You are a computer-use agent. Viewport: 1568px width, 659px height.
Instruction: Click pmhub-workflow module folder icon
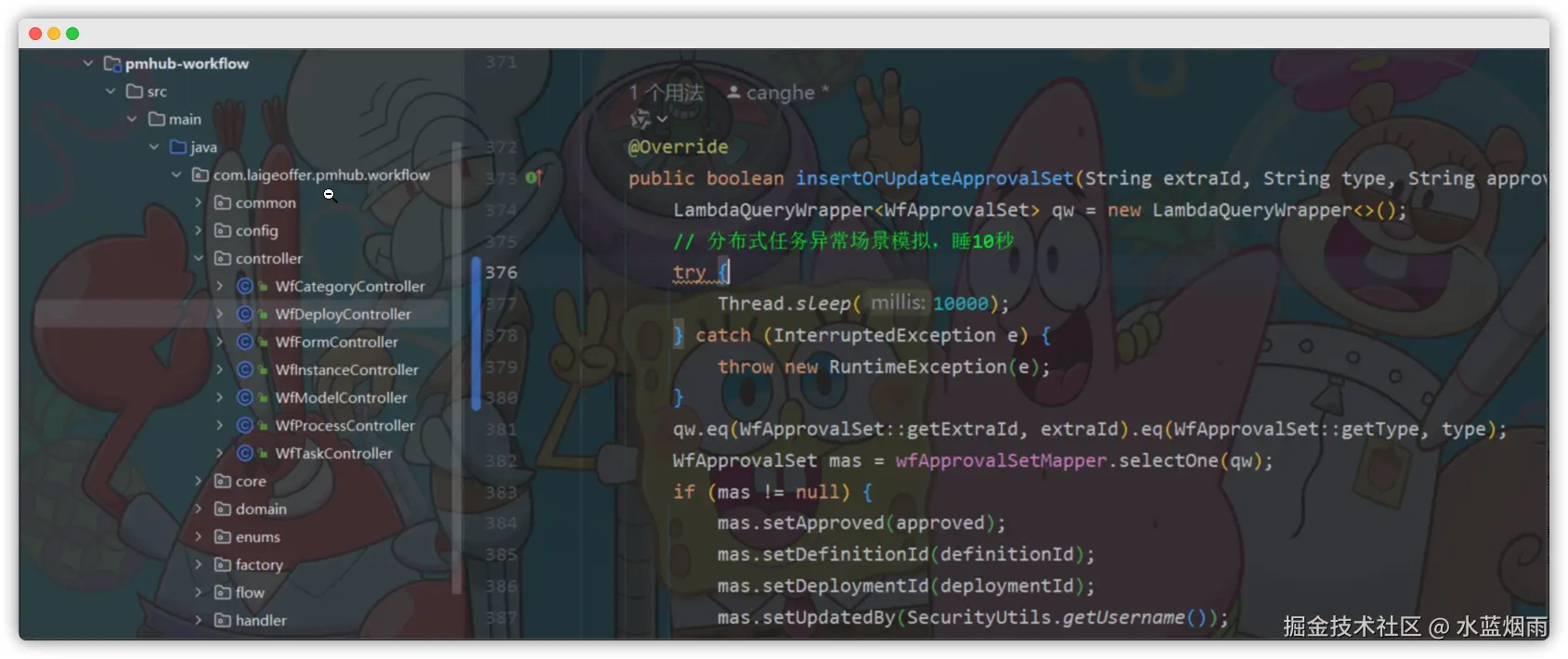coord(112,63)
